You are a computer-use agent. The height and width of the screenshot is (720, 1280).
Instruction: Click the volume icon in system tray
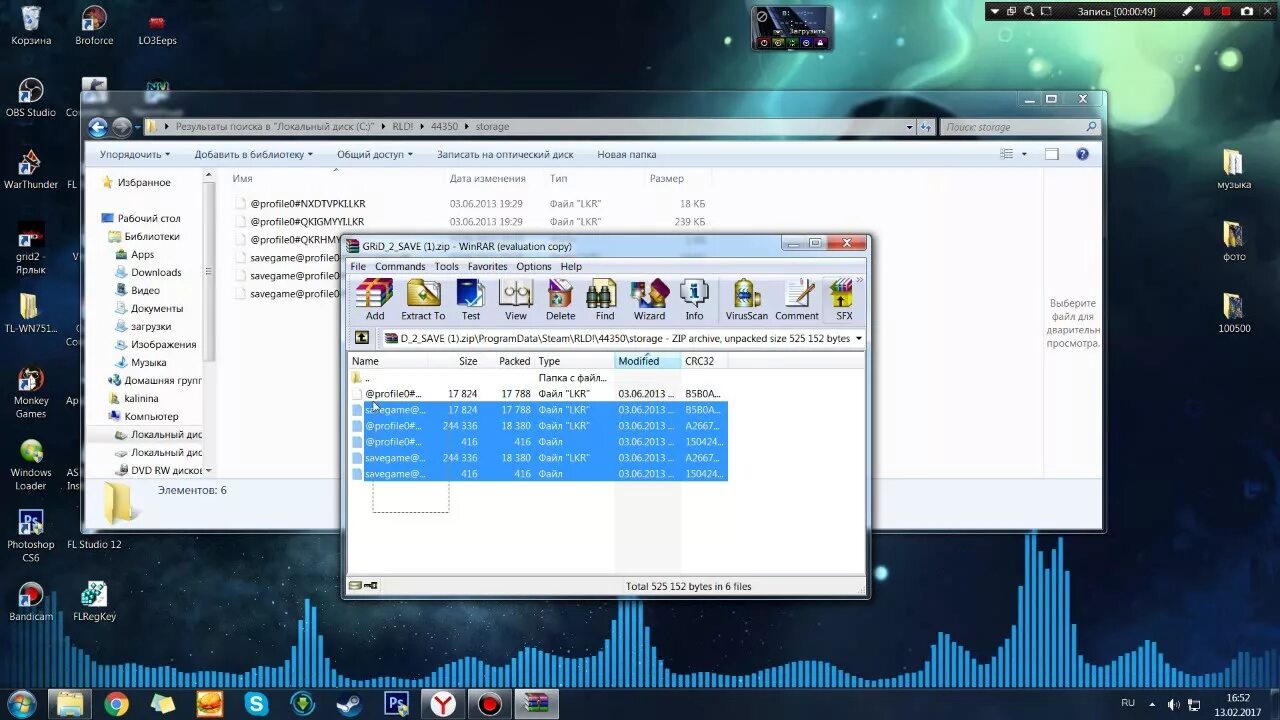click(1173, 704)
